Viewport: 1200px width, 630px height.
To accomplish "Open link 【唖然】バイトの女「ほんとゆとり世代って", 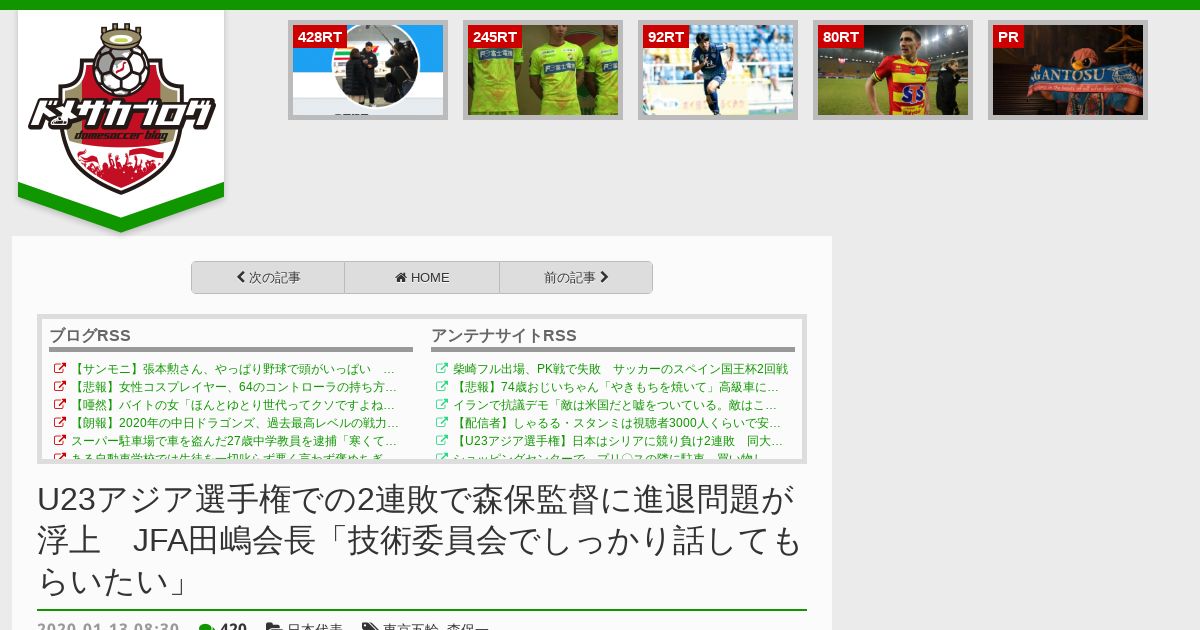I will coord(233,405).
